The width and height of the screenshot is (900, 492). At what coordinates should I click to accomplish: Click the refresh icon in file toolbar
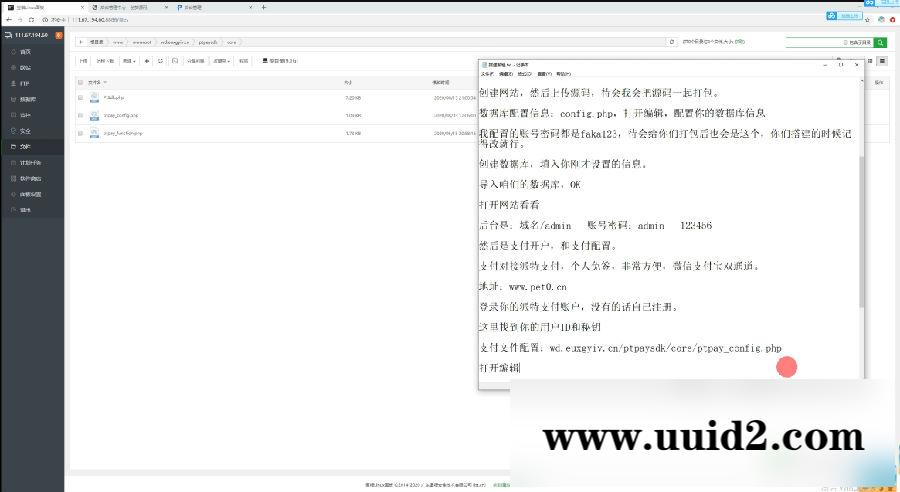[x=161, y=61]
